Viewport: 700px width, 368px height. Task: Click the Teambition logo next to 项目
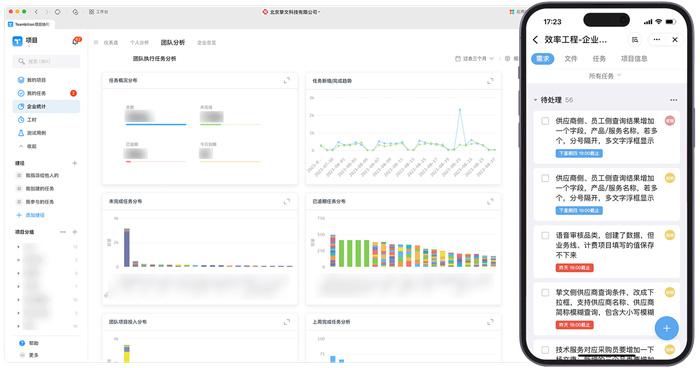coord(17,41)
